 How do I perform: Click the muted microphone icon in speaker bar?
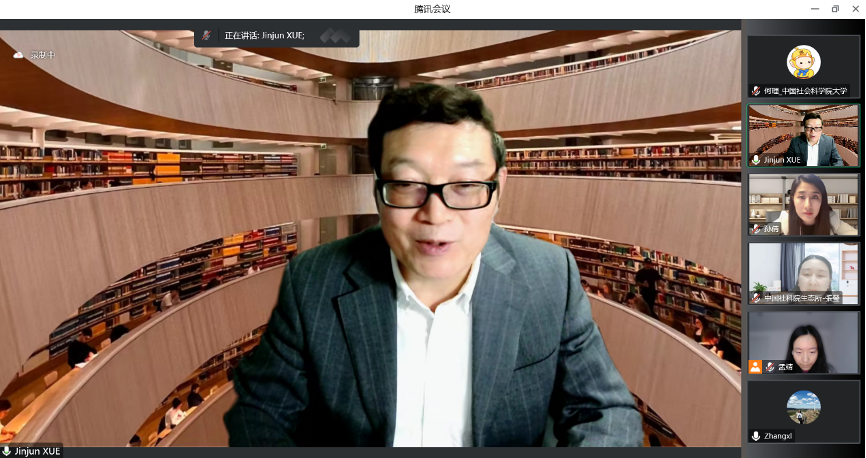(207, 35)
